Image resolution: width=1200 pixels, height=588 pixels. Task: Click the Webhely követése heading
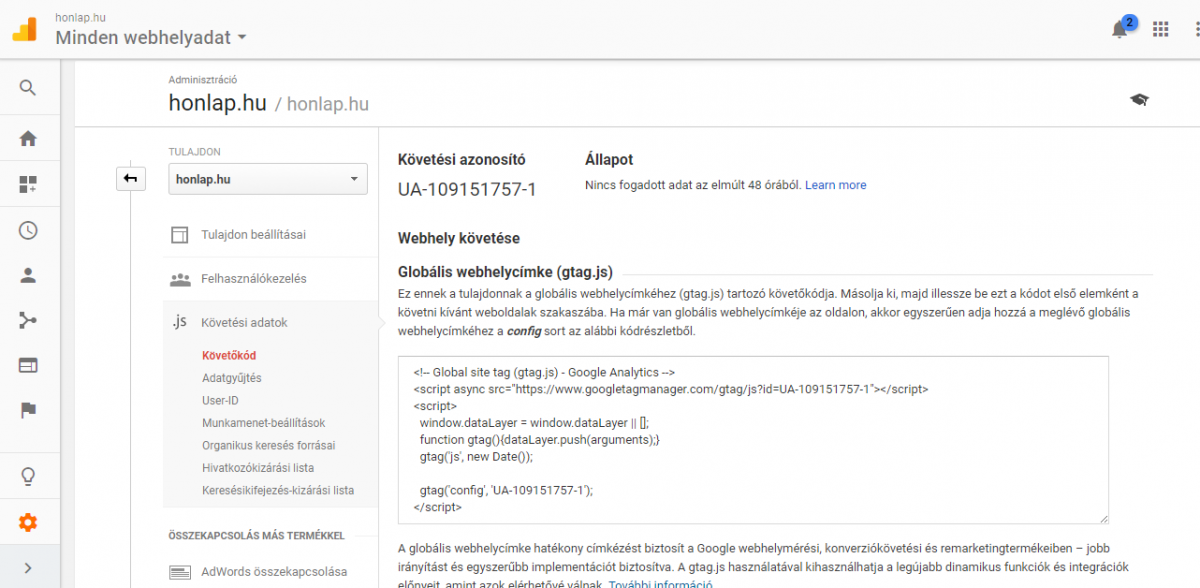pyautogui.click(x=459, y=238)
